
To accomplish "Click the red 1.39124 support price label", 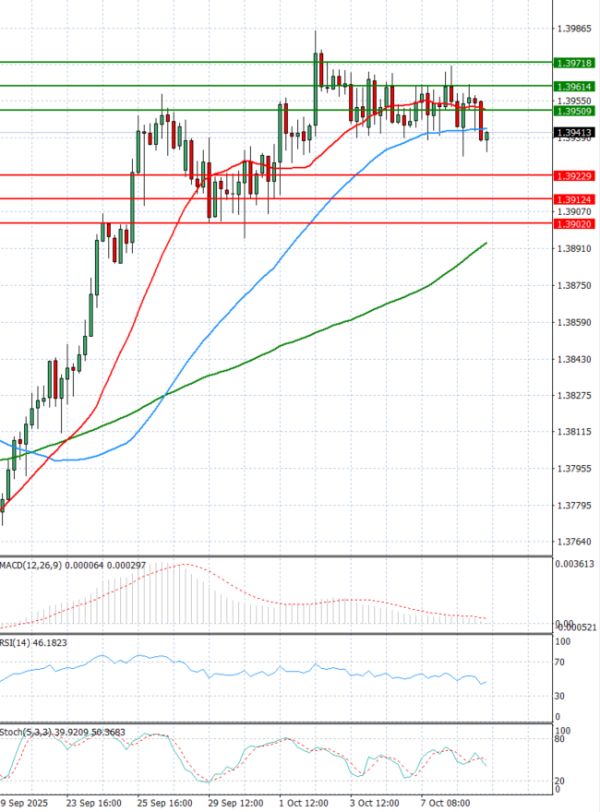I will [575, 200].
